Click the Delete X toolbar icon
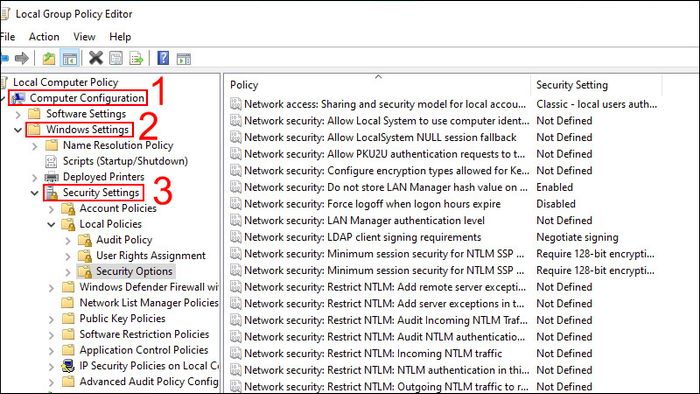Image resolution: width=700 pixels, height=394 pixels. [96, 58]
